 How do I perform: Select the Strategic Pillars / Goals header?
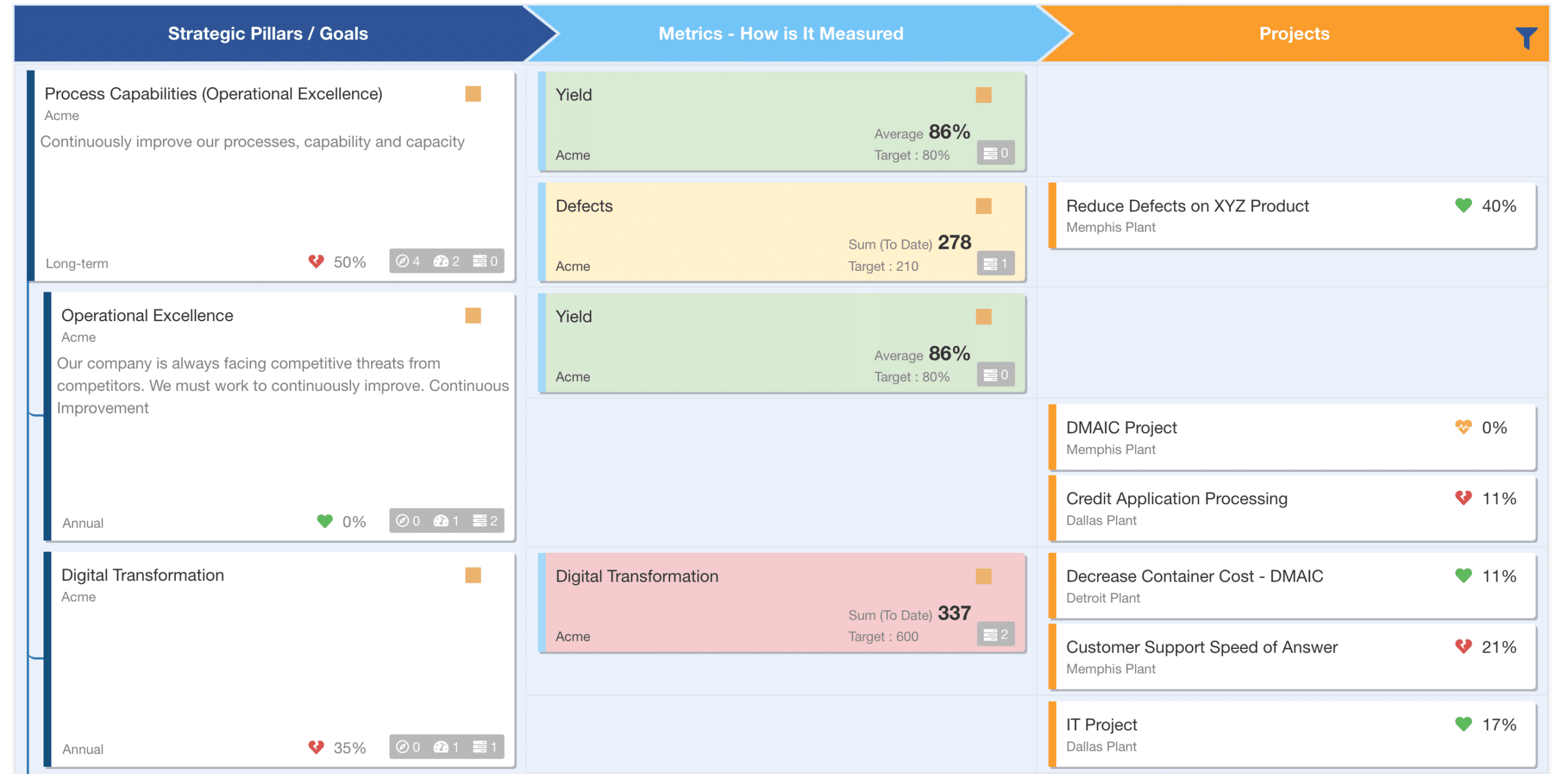click(x=268, y=34)
